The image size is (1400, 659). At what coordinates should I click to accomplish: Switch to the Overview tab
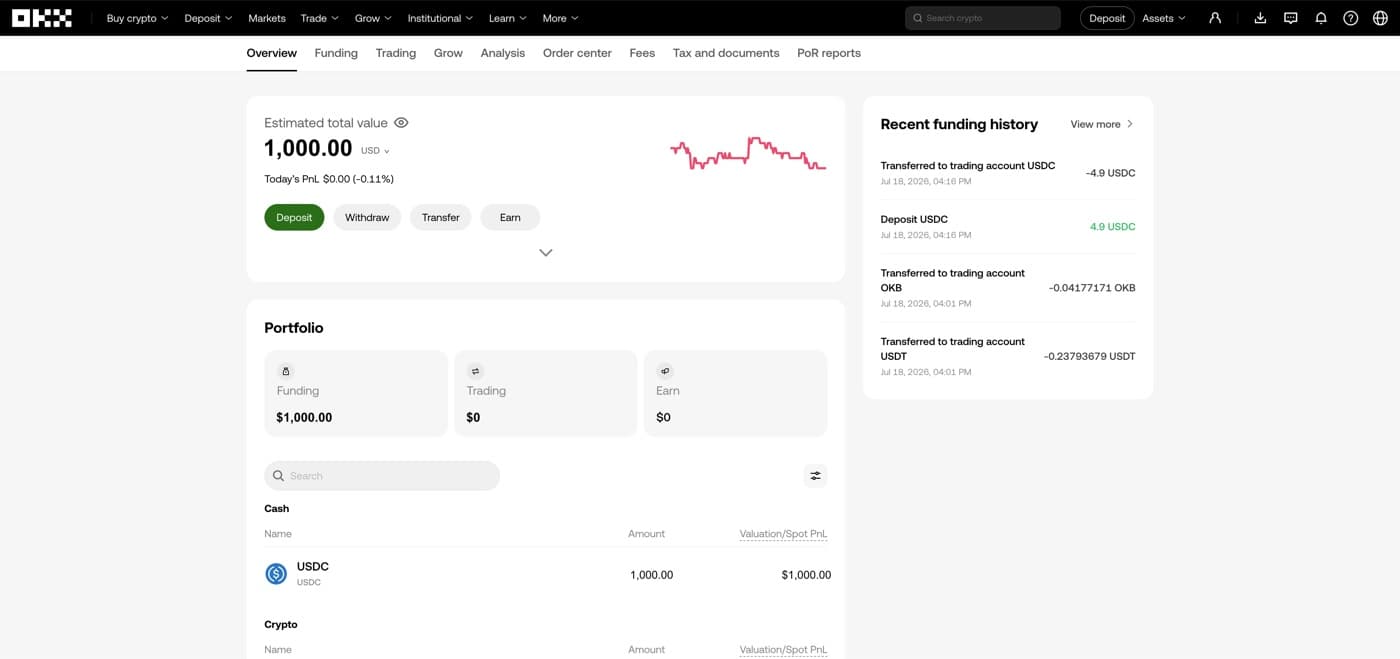[272, 53]
